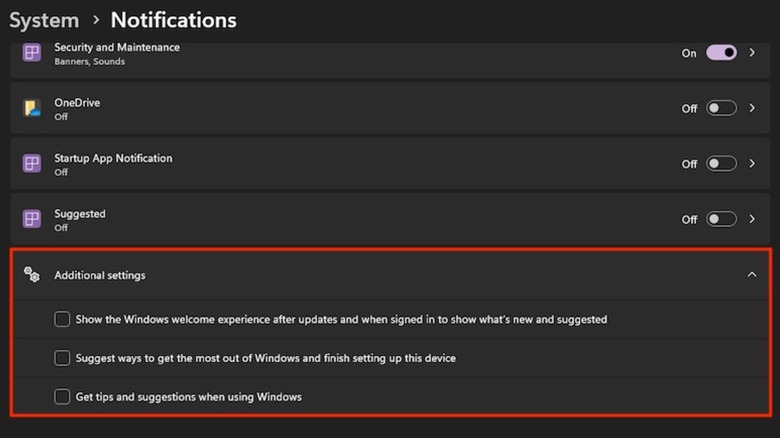
Task: Click the Security and Maintenance app icon
Action: coord(32,53)
